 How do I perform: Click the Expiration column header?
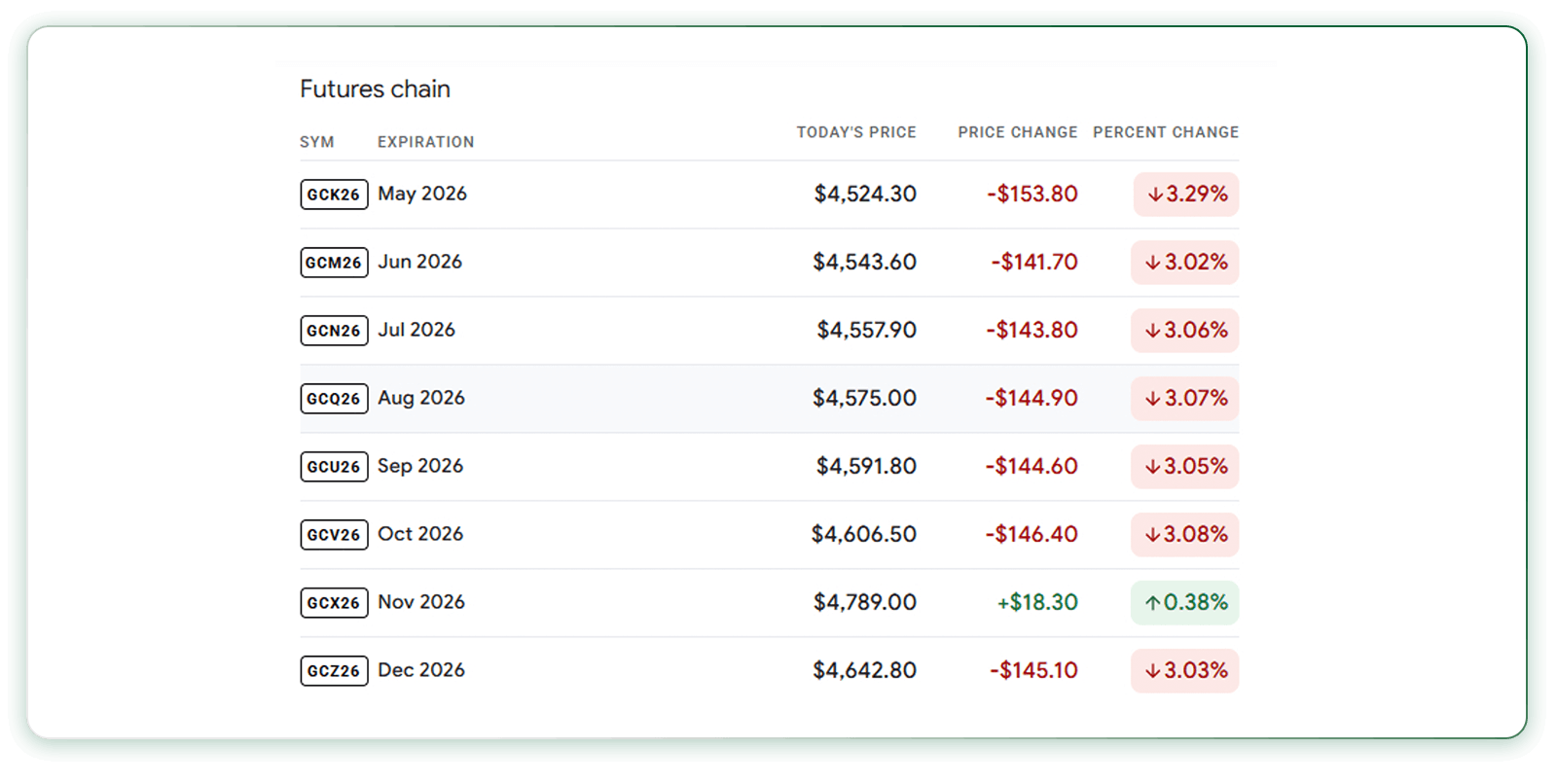pos(426,142)
